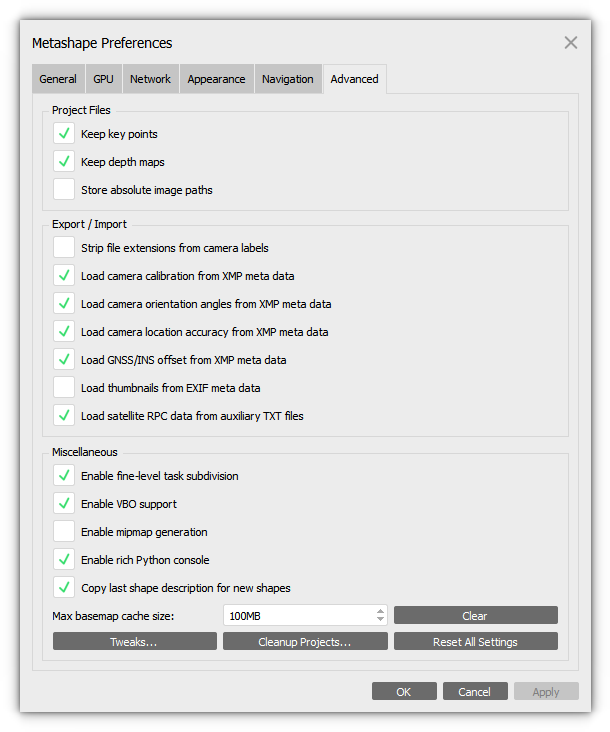
Task: Clear the basemap cache
Action: [476, 616]
